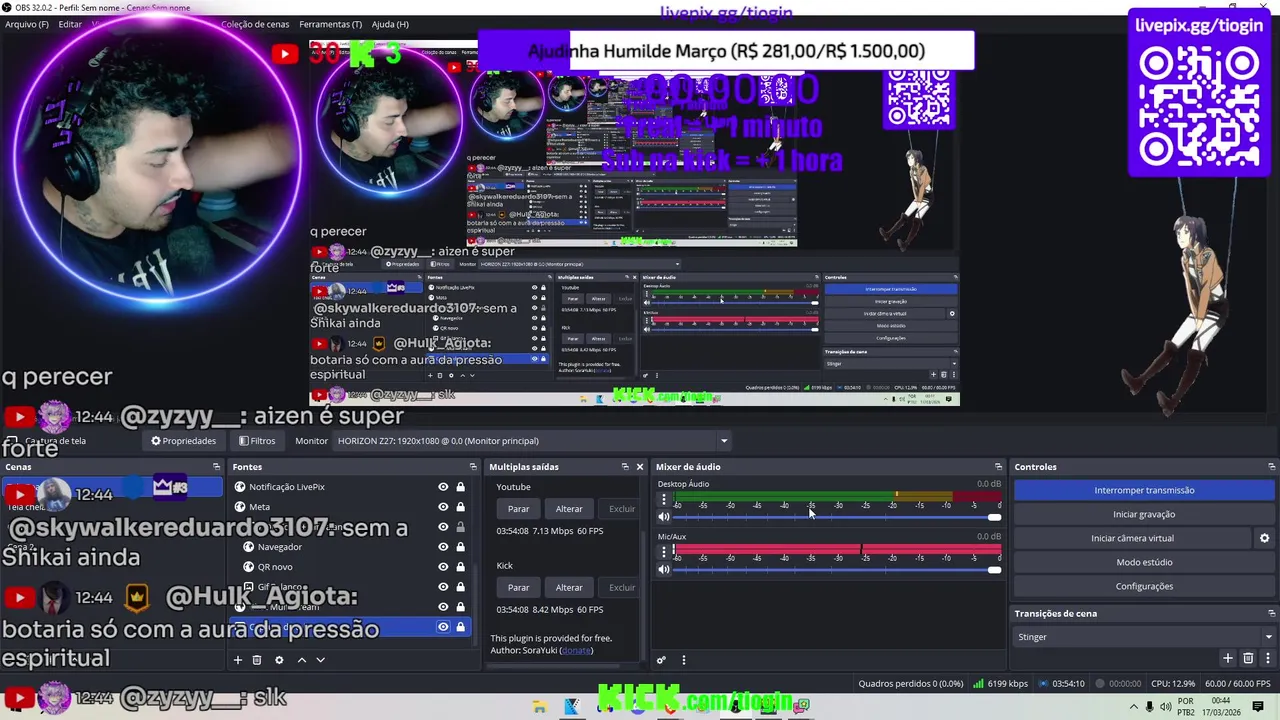This screenshot has width=1280, height=720.
Task: Select the Navegador source row
Action: 350,547
